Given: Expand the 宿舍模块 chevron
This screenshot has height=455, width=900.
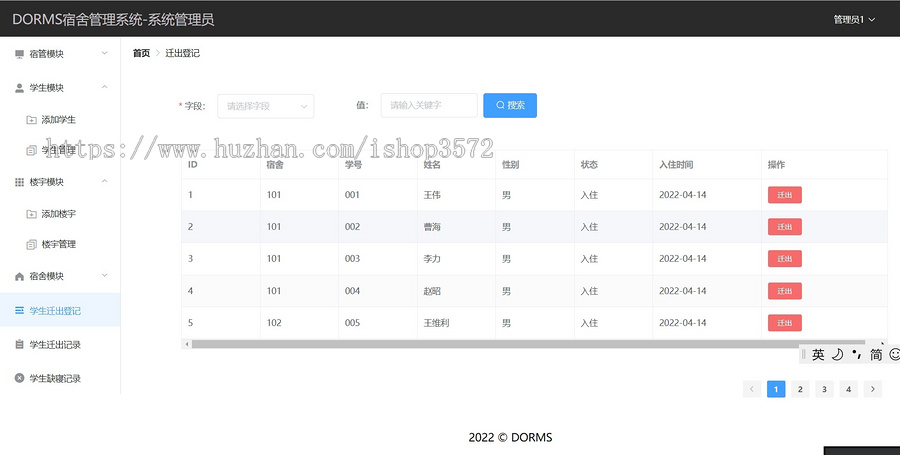Looking at the screenshot, I should tap(104, 275).
